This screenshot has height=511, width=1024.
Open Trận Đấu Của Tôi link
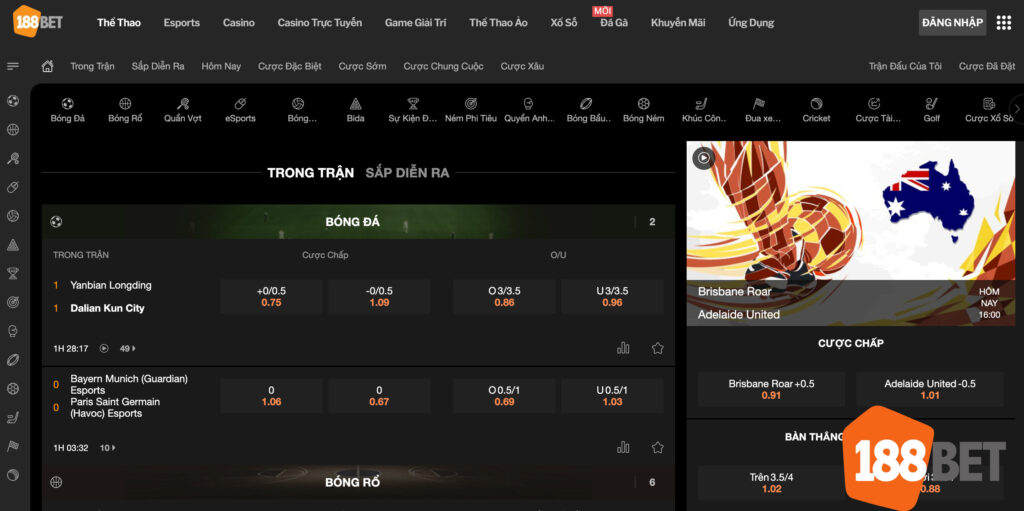tap(905, 66)
